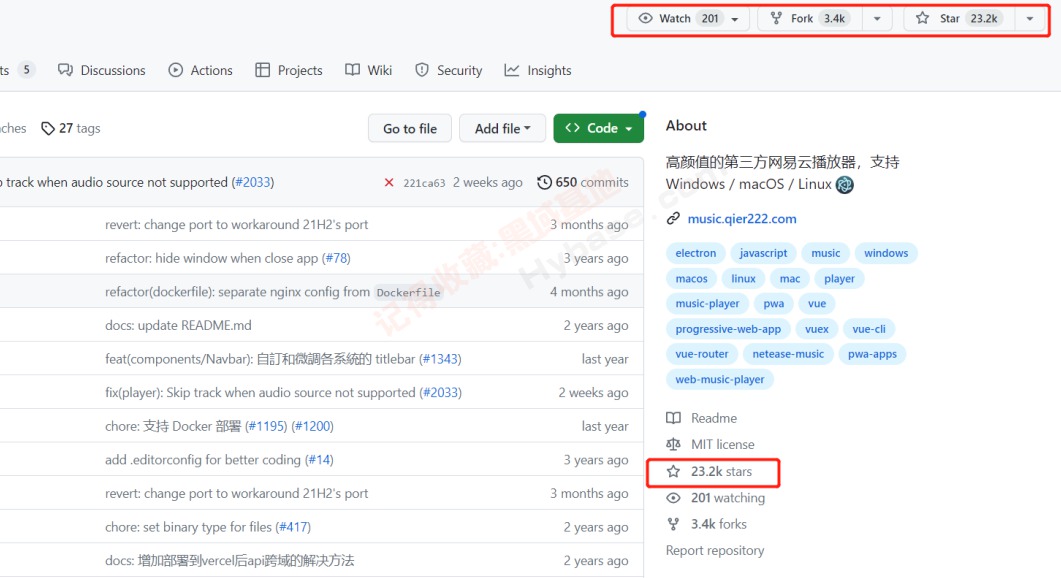Select the music topic tag
The height and width of the screenshot is (578, 1061).
click(x=826, y=253)
